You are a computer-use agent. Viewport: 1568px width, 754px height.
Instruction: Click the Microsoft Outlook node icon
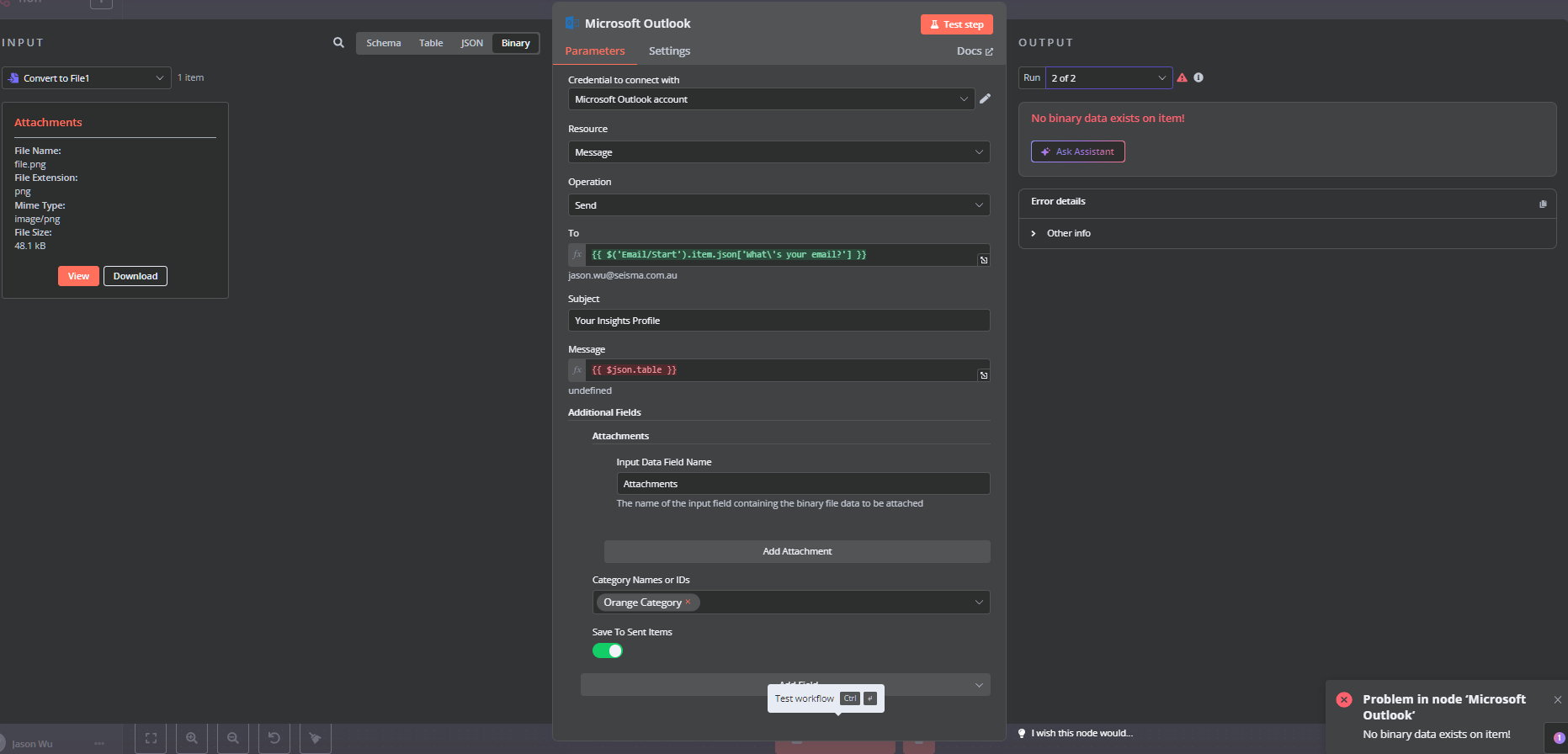(x=571, y=24)
